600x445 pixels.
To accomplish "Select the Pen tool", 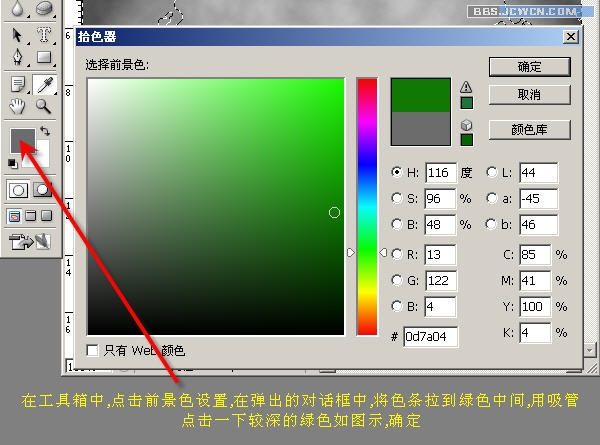I will 18,57.
